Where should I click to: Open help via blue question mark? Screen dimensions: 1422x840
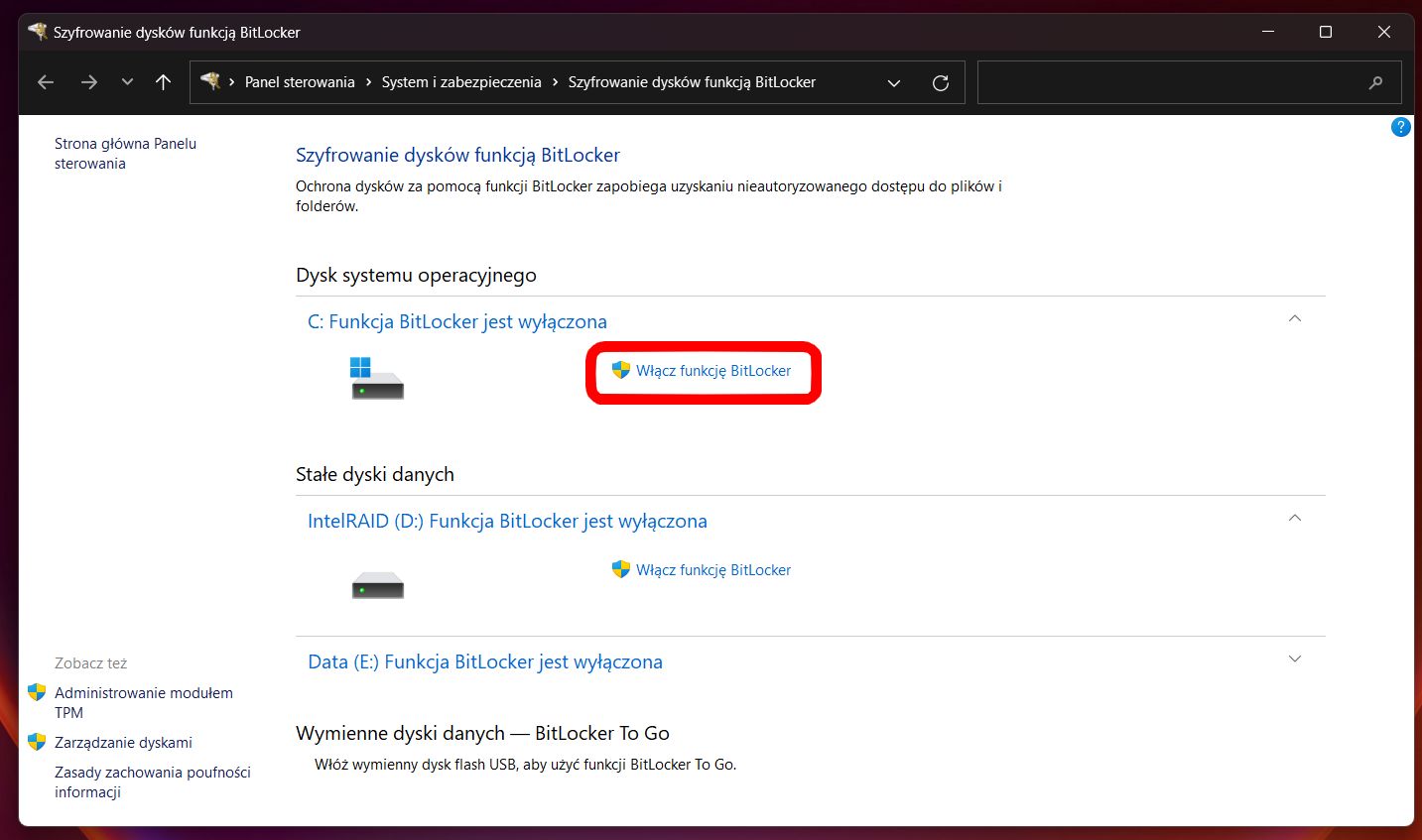click(x=1400, y=127)
